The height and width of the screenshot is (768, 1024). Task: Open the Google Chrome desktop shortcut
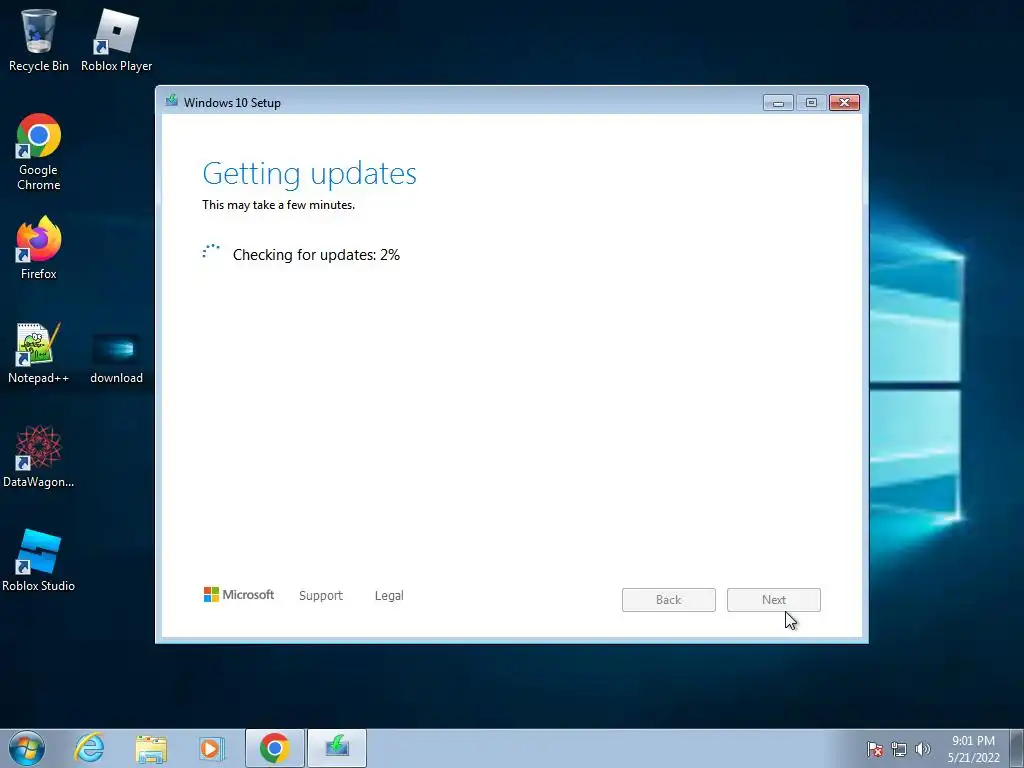[39, 152]
